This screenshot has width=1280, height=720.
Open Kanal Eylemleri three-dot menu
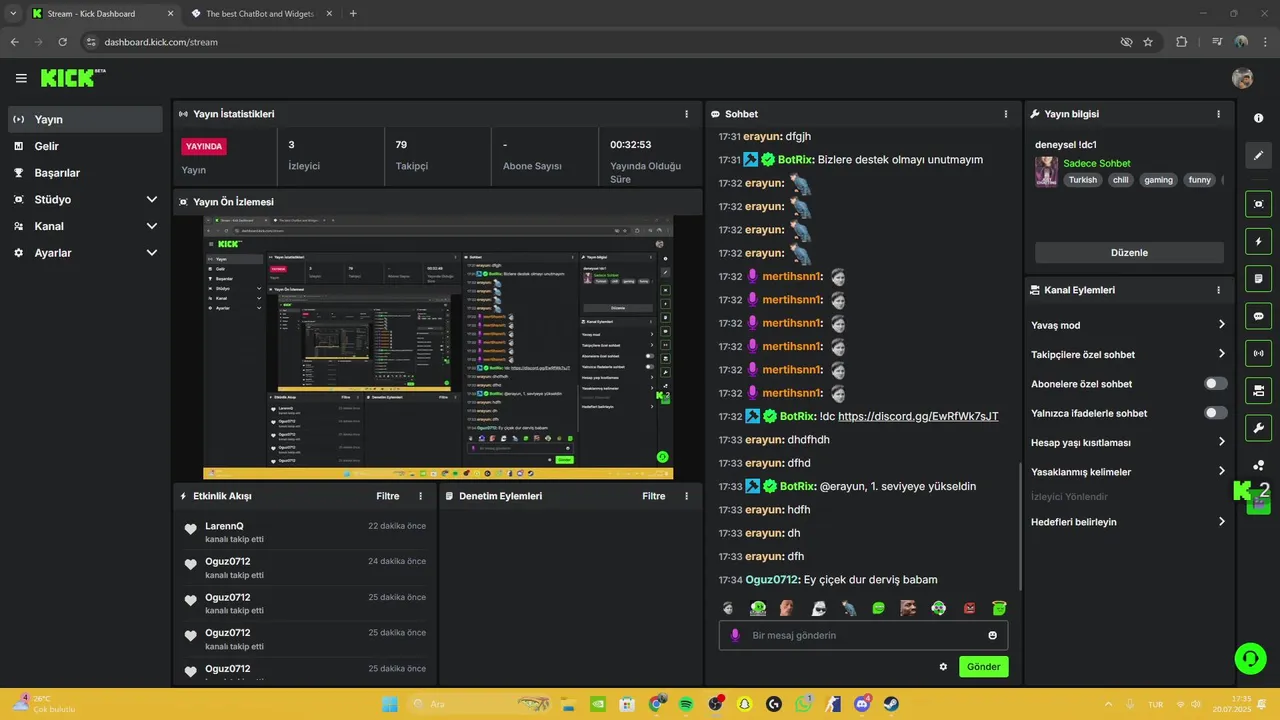[x=1218, y=290]
